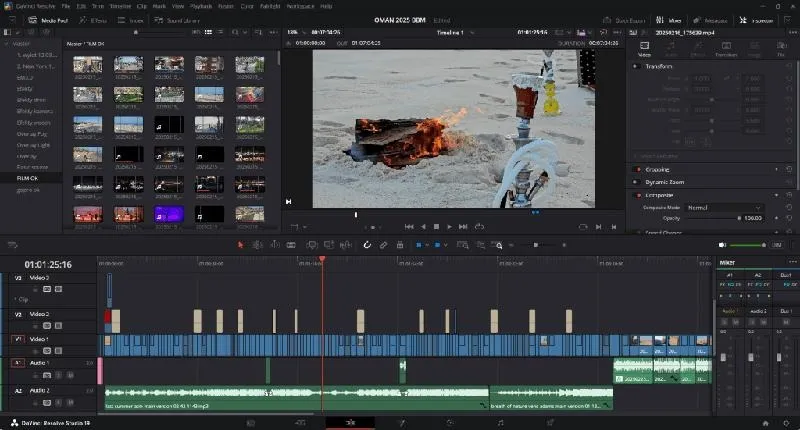
Task: Toggle the Dynamic Zoom enable switch
Action: [636, 182]
